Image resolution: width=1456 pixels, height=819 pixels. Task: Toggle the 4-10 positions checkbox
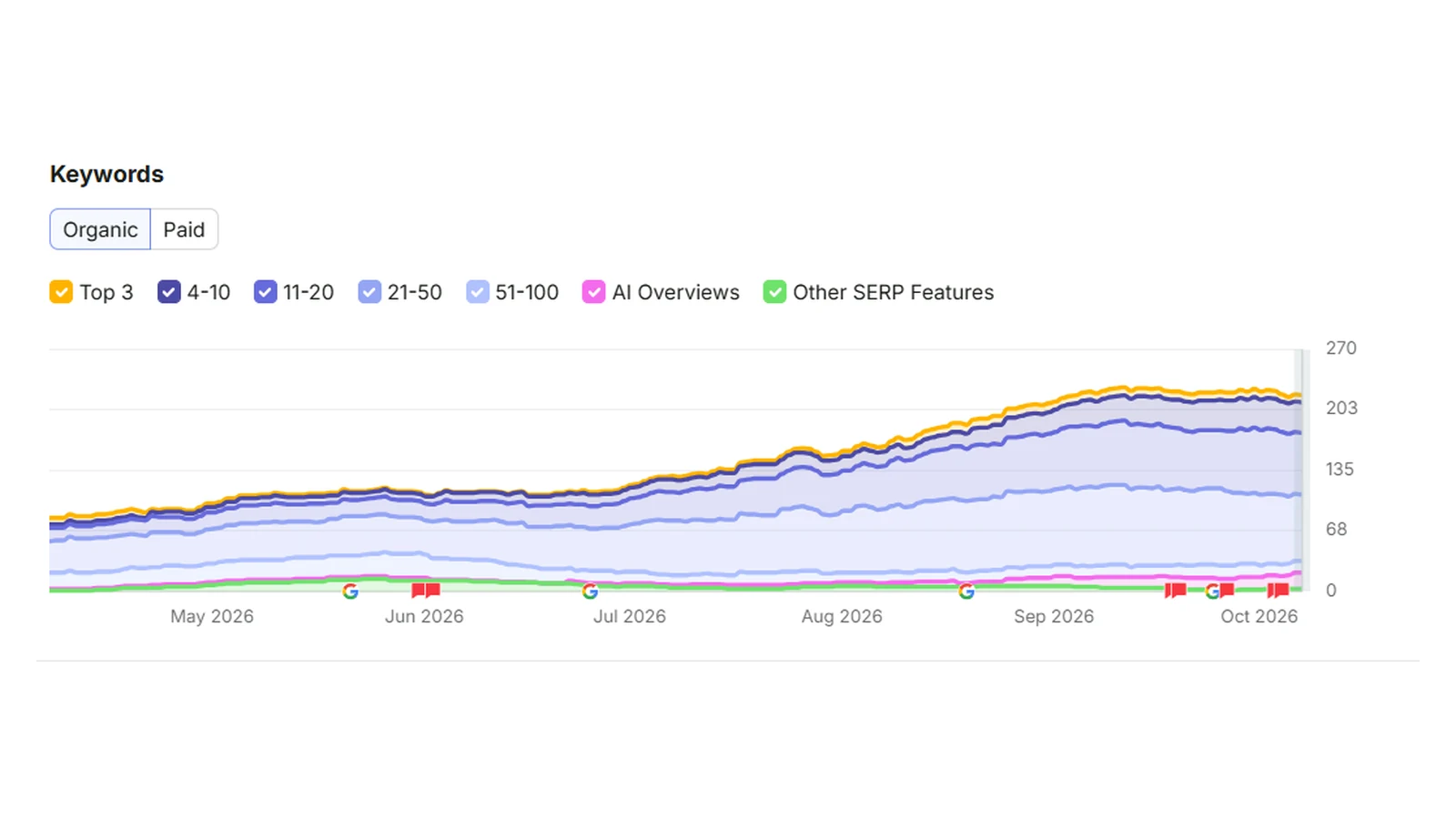[168, 292]
